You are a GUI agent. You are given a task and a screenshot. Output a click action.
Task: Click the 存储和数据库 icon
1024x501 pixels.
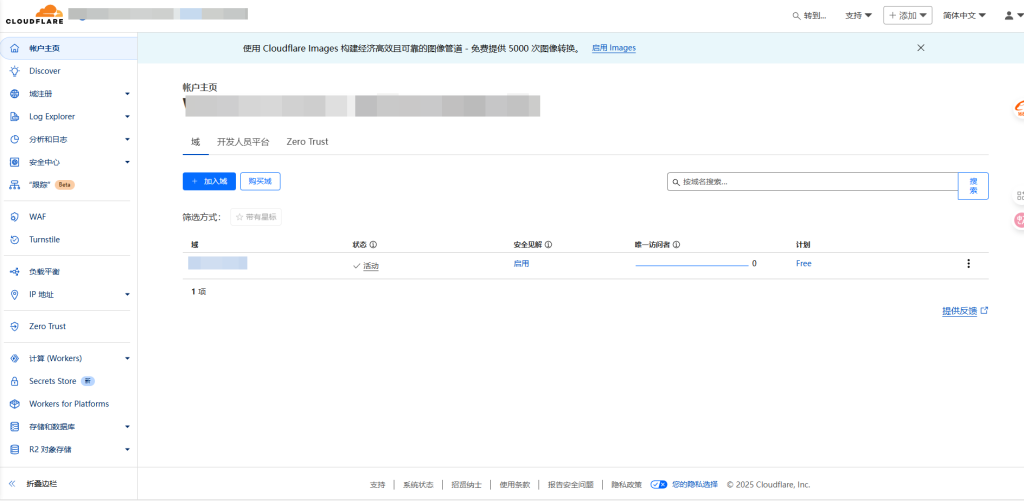(15, 427)
